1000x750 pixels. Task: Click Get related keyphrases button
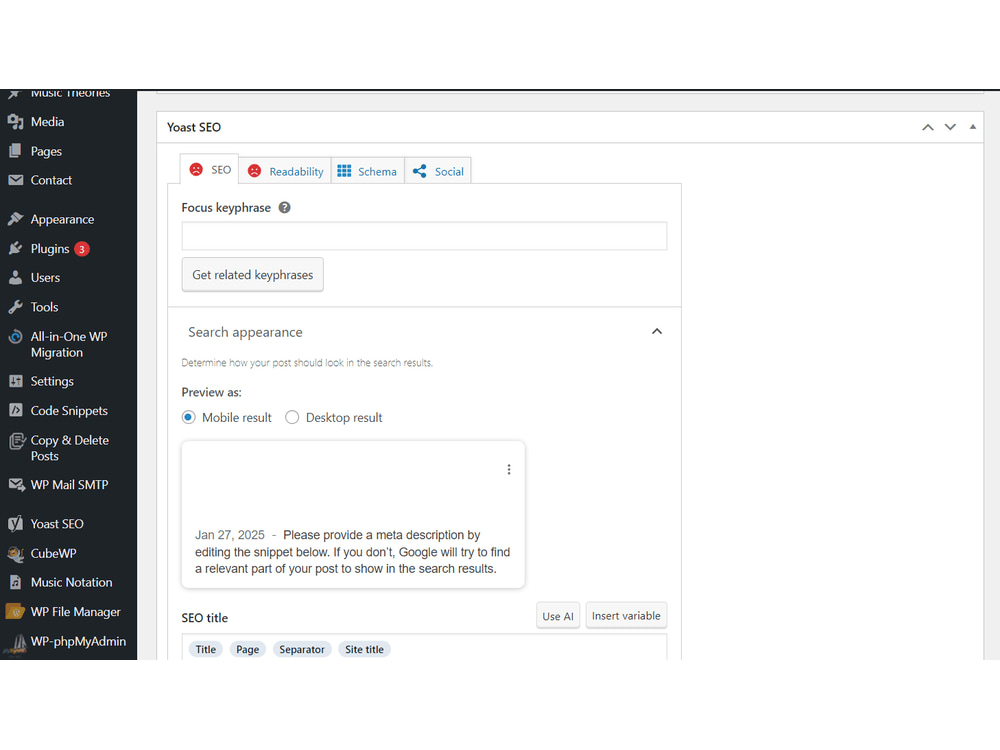[x=253, y=275]
